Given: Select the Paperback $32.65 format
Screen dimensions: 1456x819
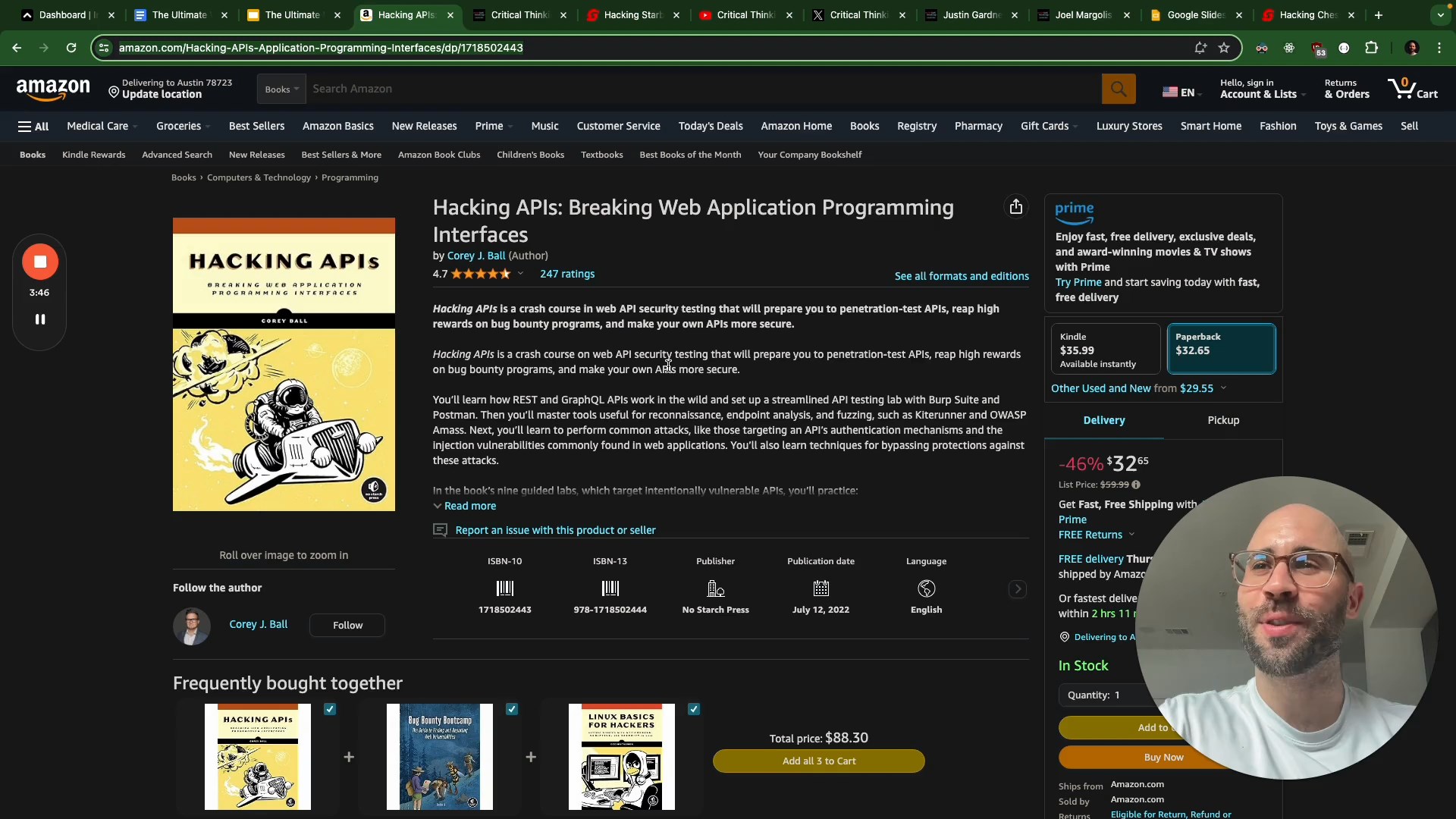Looking at the screenshot, I should (1221, 350).
